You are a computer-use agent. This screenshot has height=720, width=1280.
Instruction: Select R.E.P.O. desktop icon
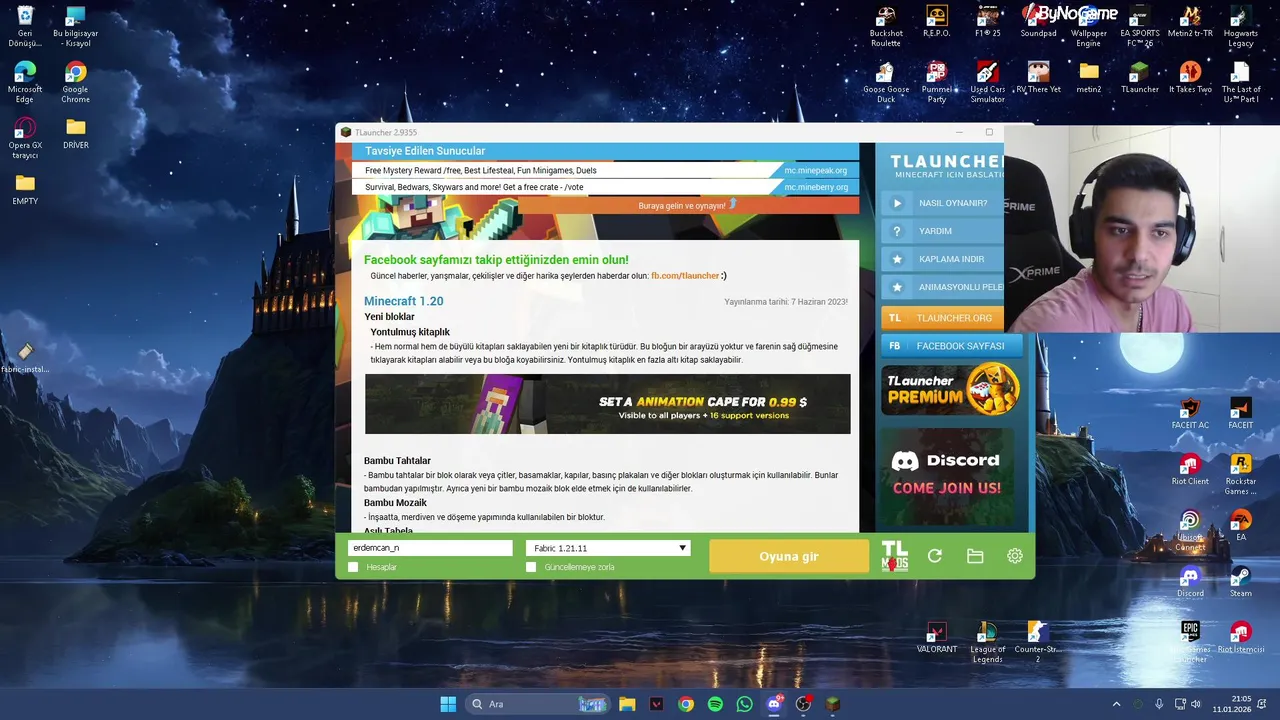pyautogui.click(x=936, y=22)
